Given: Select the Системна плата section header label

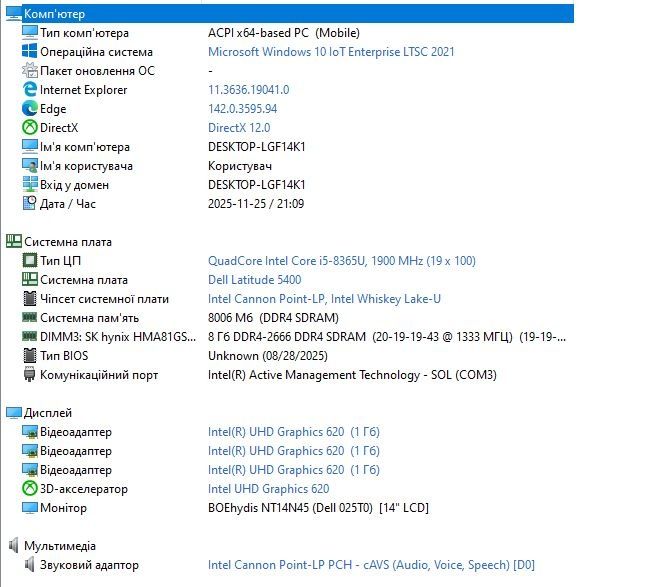Looking at the screenshot, I should pyautogui.click(x=68, y=242).
